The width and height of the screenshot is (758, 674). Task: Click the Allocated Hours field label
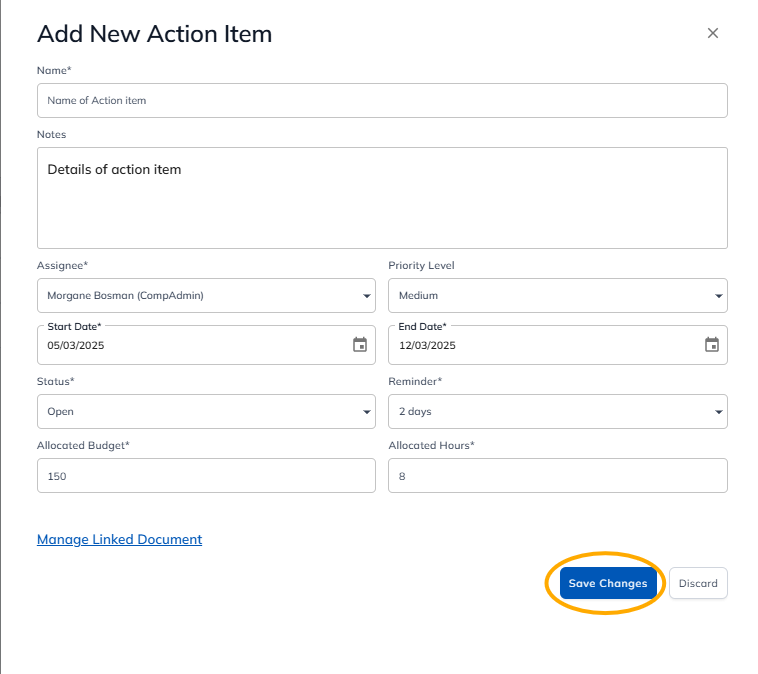coord(430,446)
